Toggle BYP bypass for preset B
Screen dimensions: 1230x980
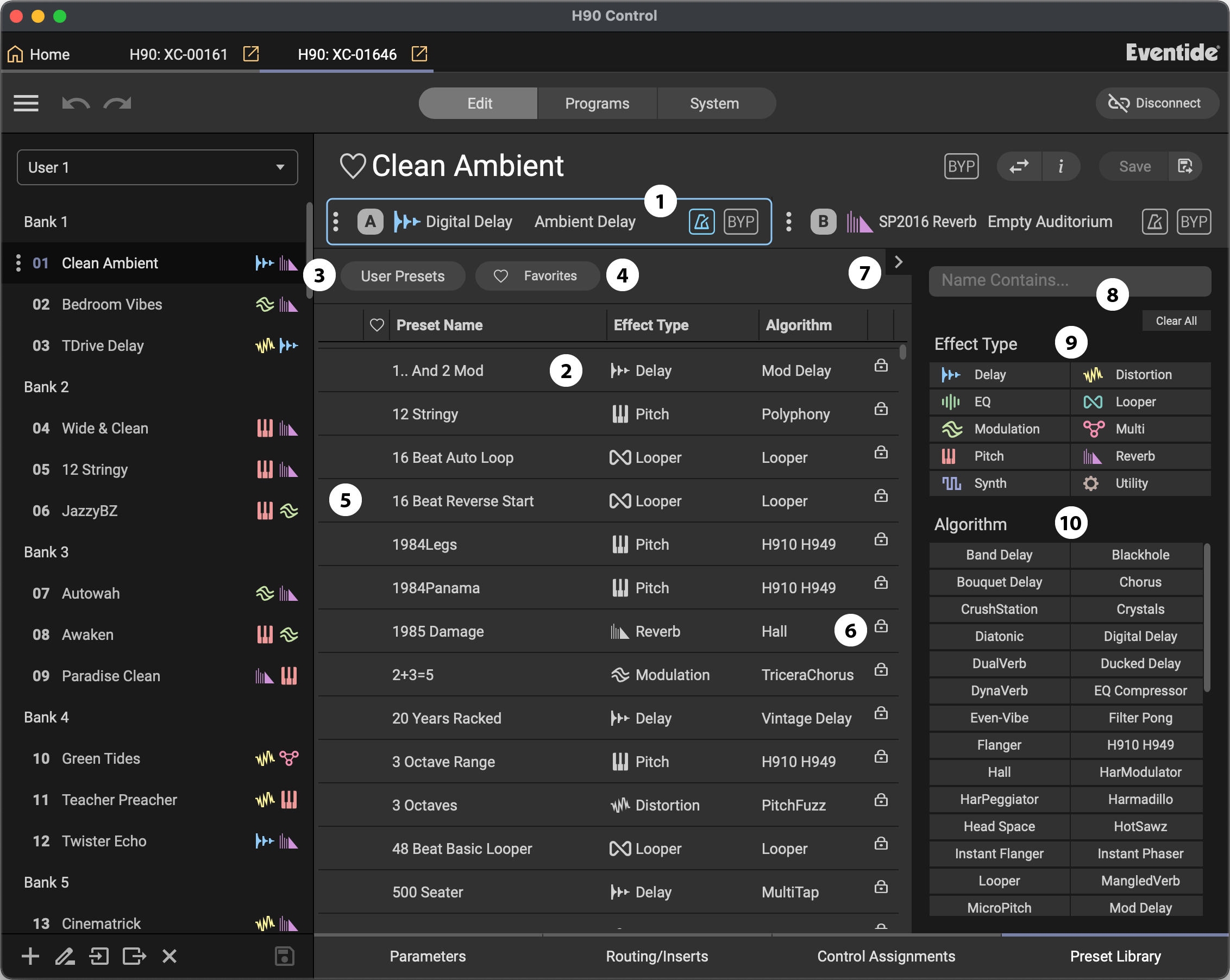point(1194,221)
